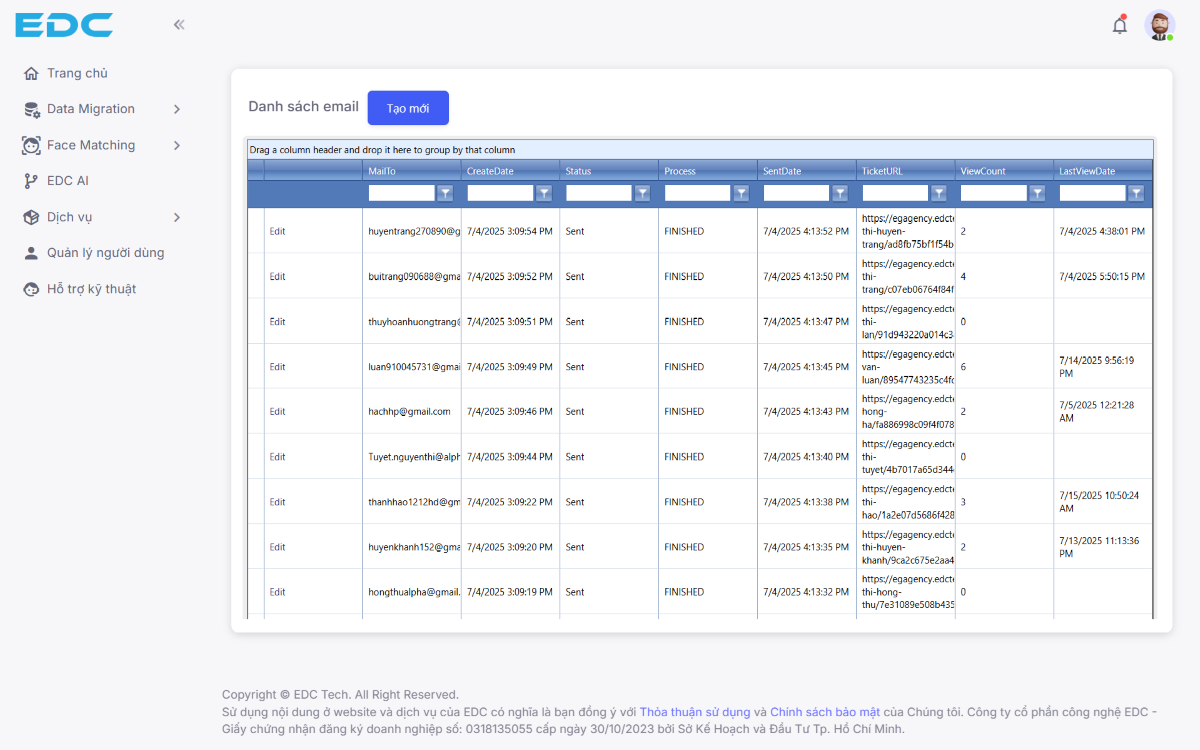Screen dimensions: 1200x750
Task: Open the EDC AI menu item
Action: [x=68, y=181]
